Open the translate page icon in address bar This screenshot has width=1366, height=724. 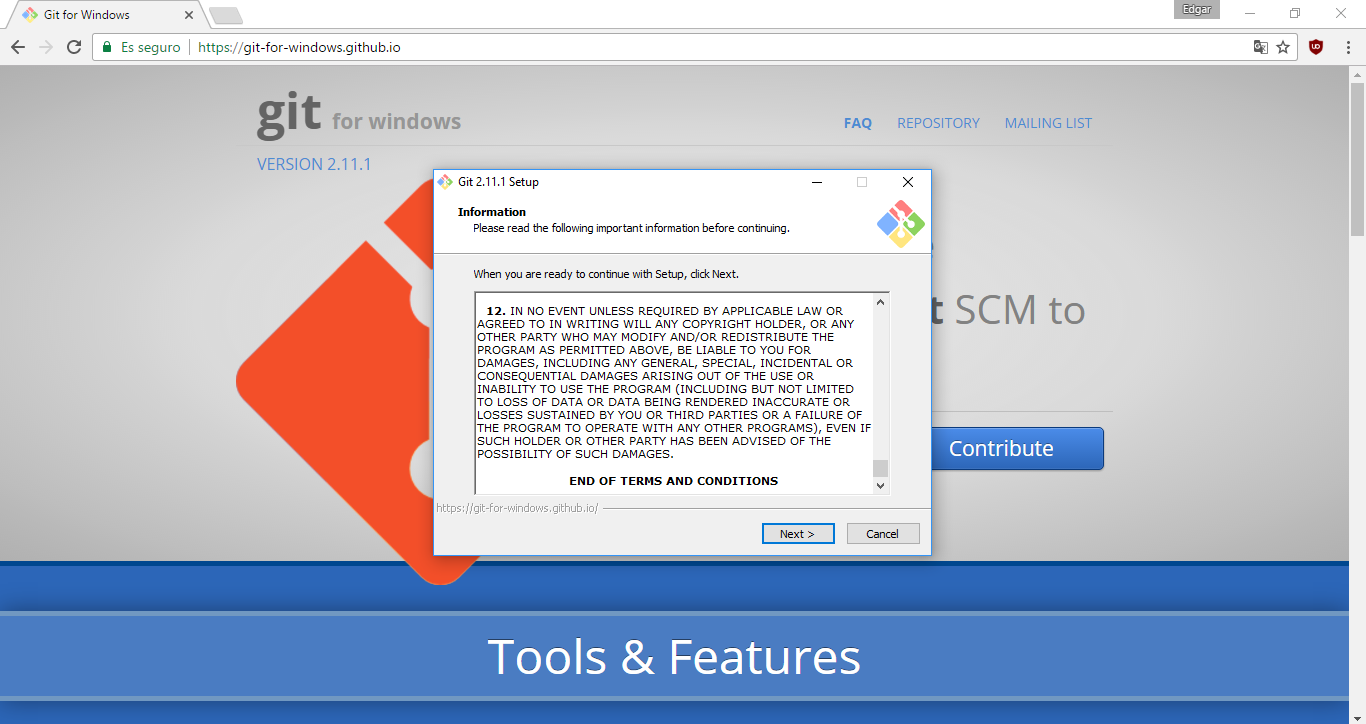[1261, 47]
